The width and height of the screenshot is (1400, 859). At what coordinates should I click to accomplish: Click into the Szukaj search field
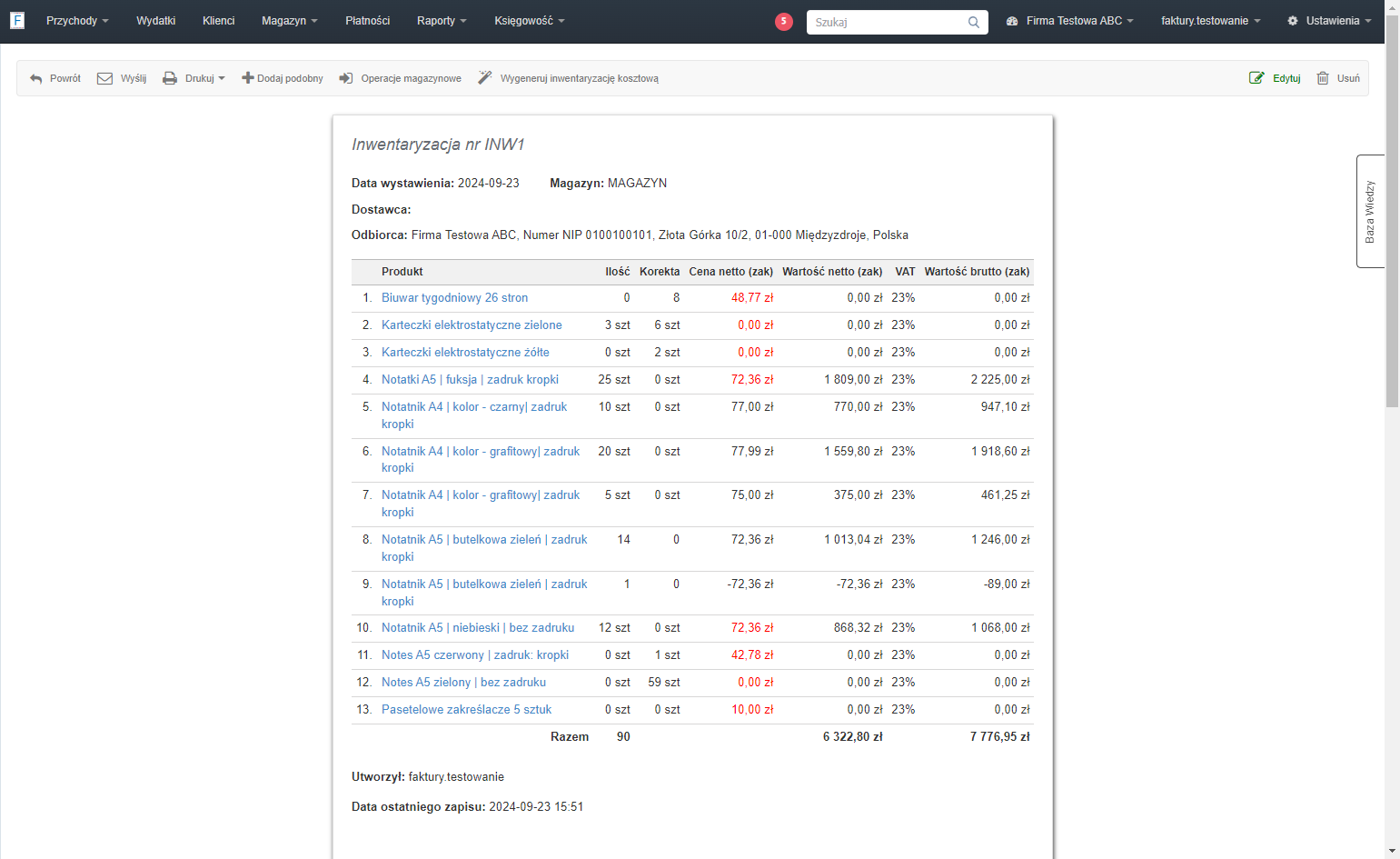coord(886,22)
